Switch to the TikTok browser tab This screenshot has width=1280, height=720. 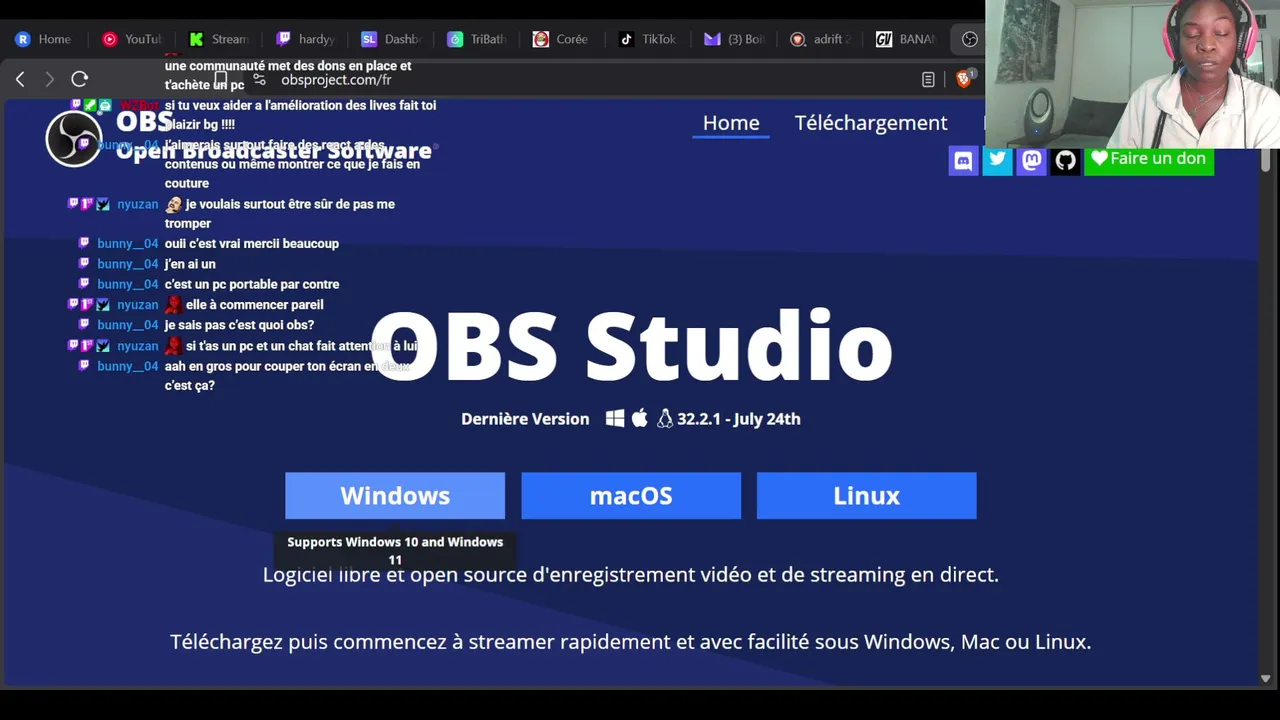tap(648, 39)
